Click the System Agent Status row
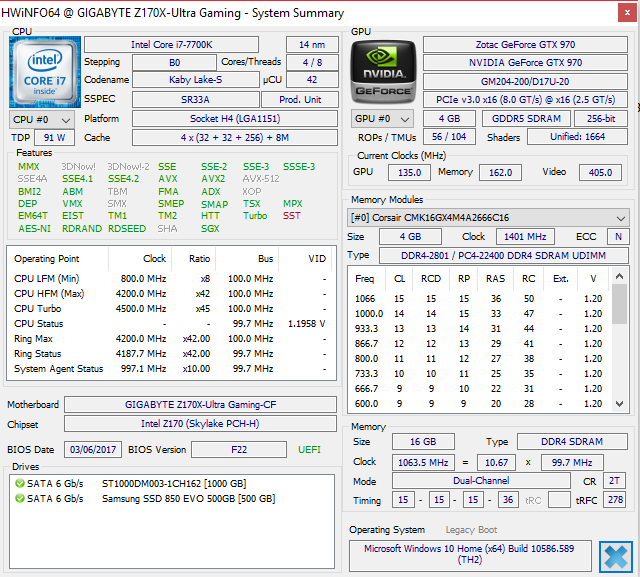Image resolution: width=640 pixels, height=577 pixels. [x=171, y=369]
